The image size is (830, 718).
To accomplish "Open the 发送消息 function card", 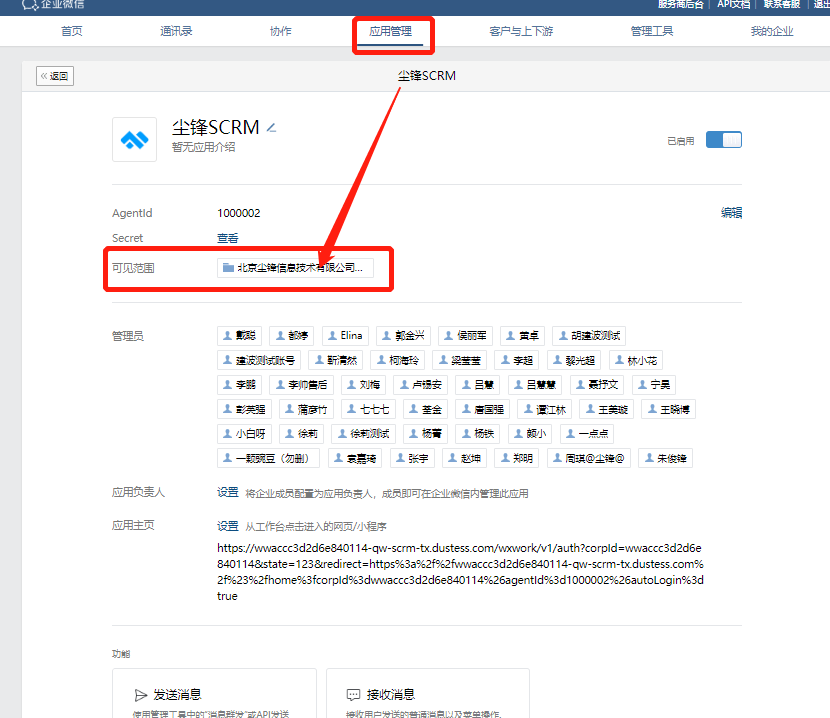I will [214, 694].
